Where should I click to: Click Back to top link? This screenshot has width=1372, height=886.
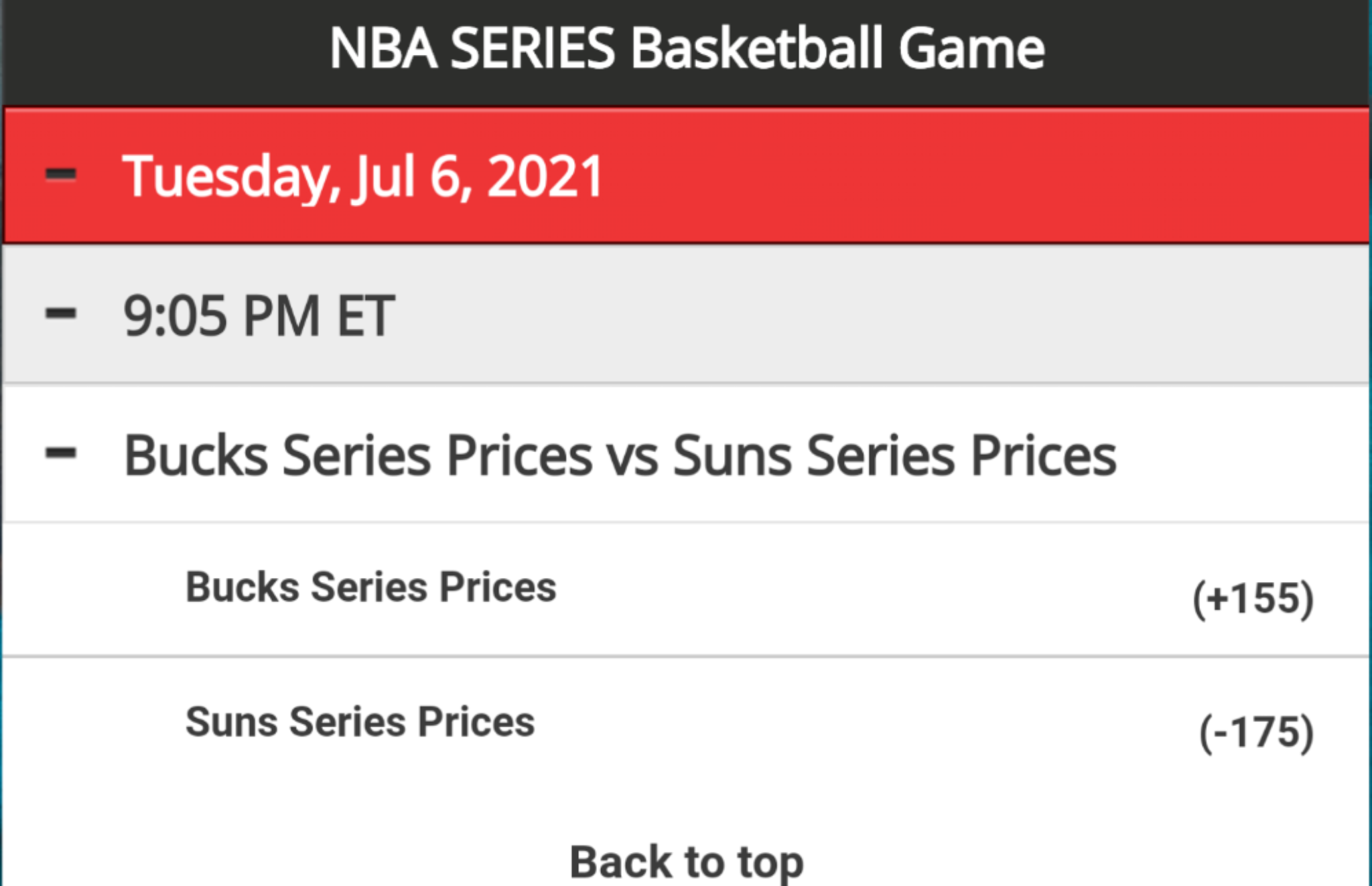[x=687, y=861]
